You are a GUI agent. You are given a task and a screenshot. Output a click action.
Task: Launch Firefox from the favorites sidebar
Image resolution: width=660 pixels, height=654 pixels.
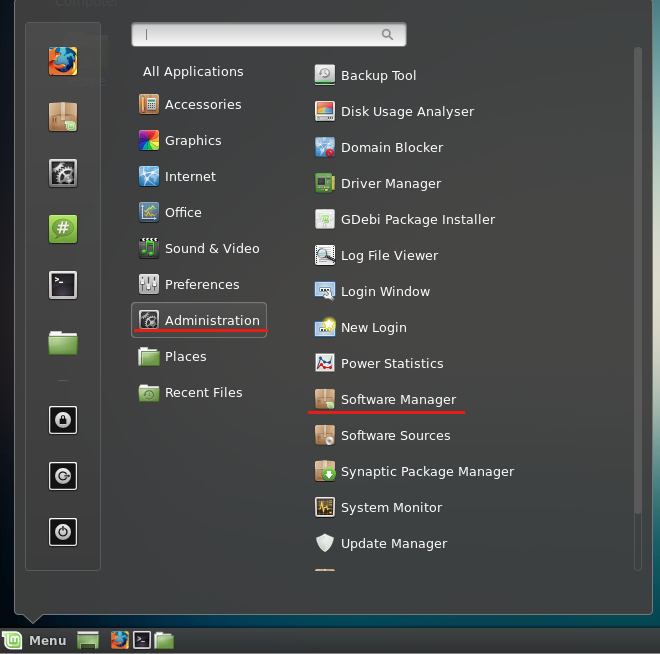click(x=63, y=61)
